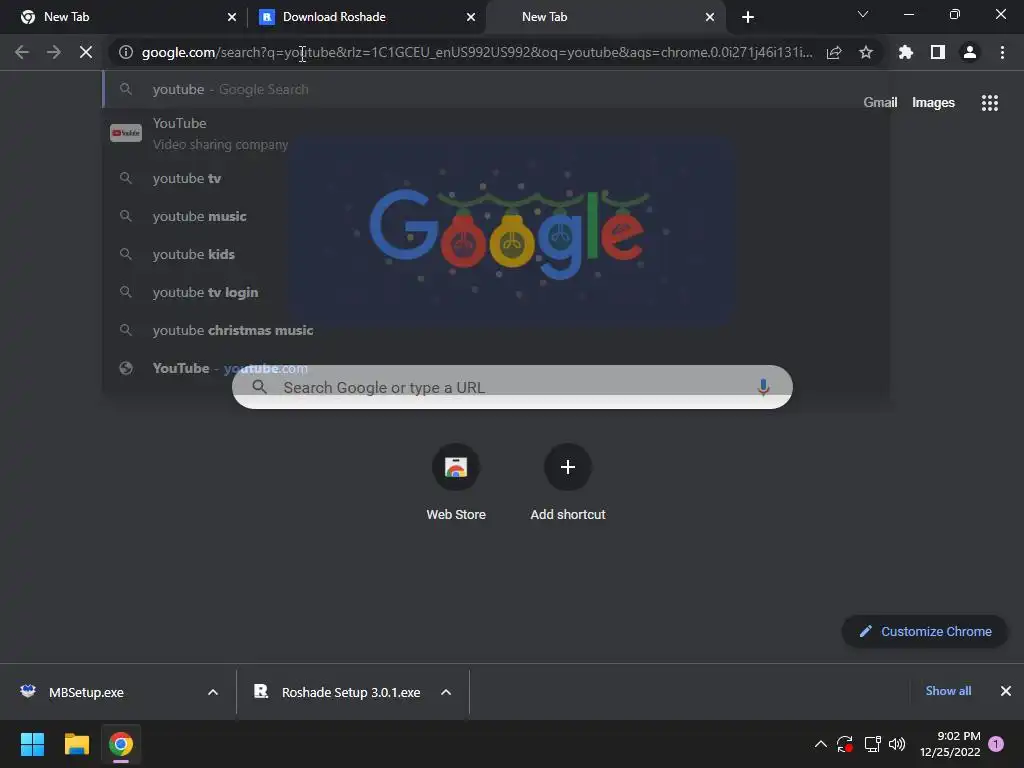Share this page icon in address bar
1024x768 pixels.
pos(834,52)
